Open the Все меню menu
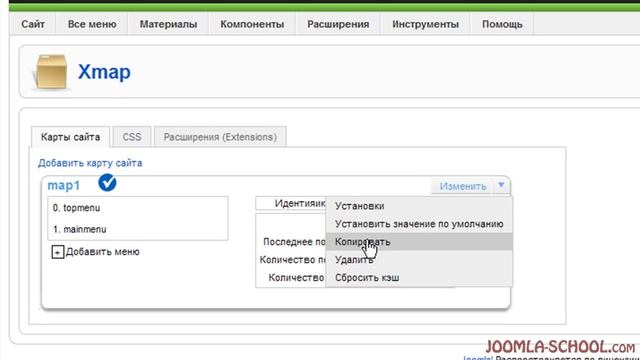The width and height of the screenshot is (640, 360). [x=92, y=24]
